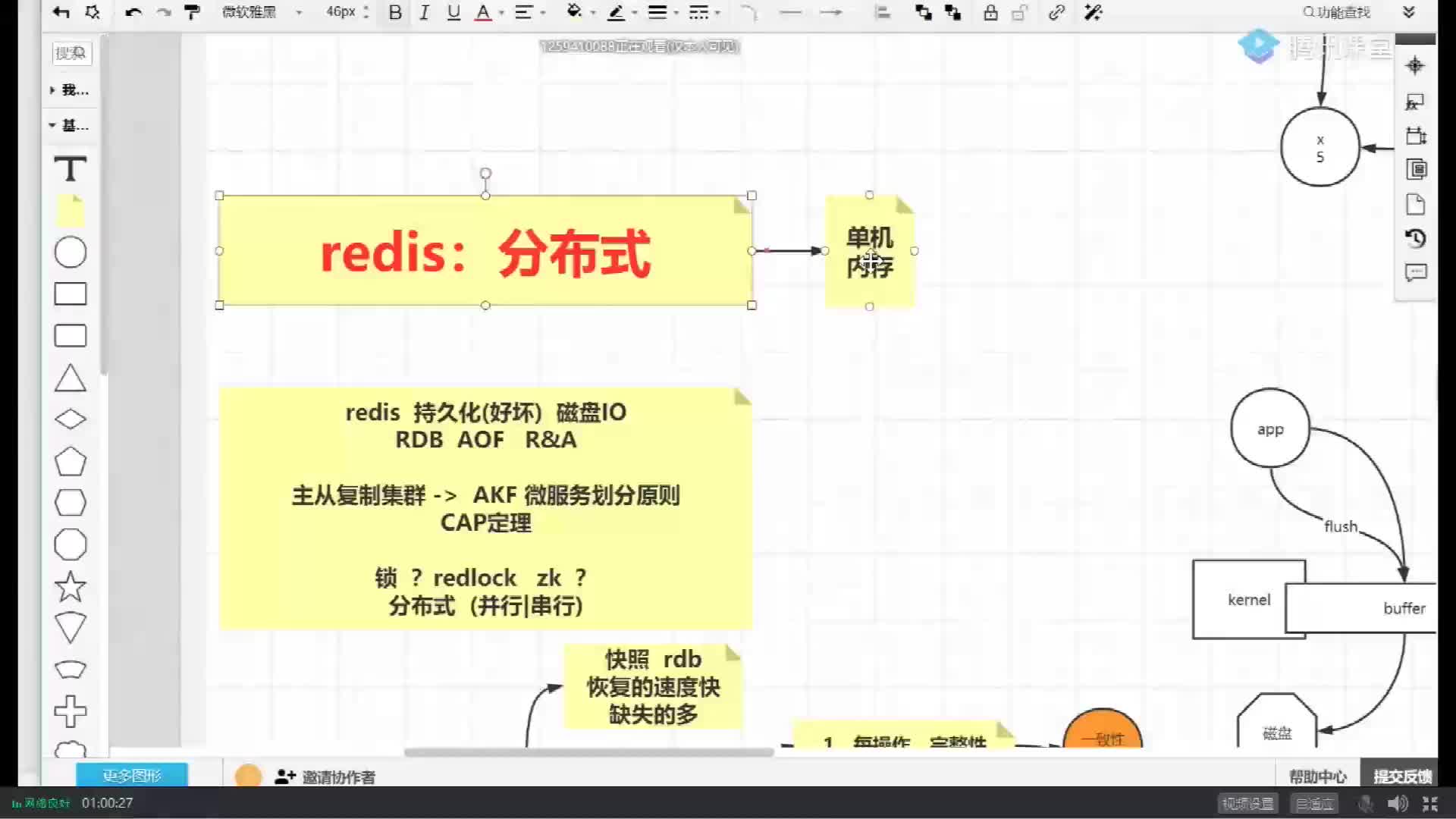Click the navigator compass icon in right dock
The image size is (1456, 819).
tap(1415, 66)
